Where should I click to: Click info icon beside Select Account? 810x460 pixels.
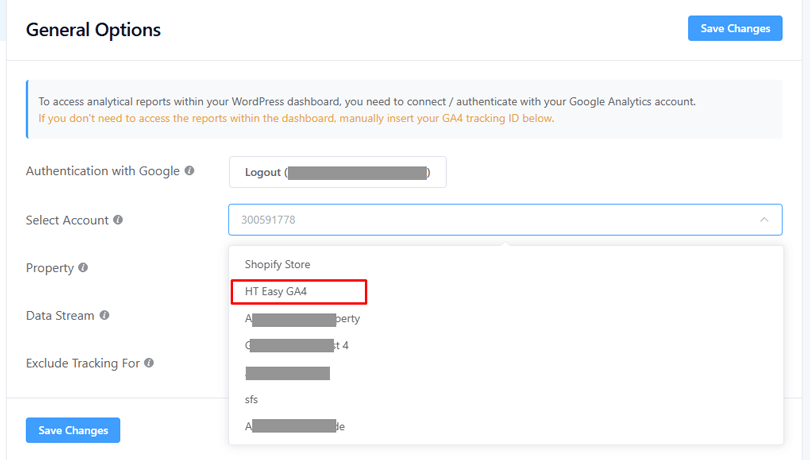click(x=118, y=220)
